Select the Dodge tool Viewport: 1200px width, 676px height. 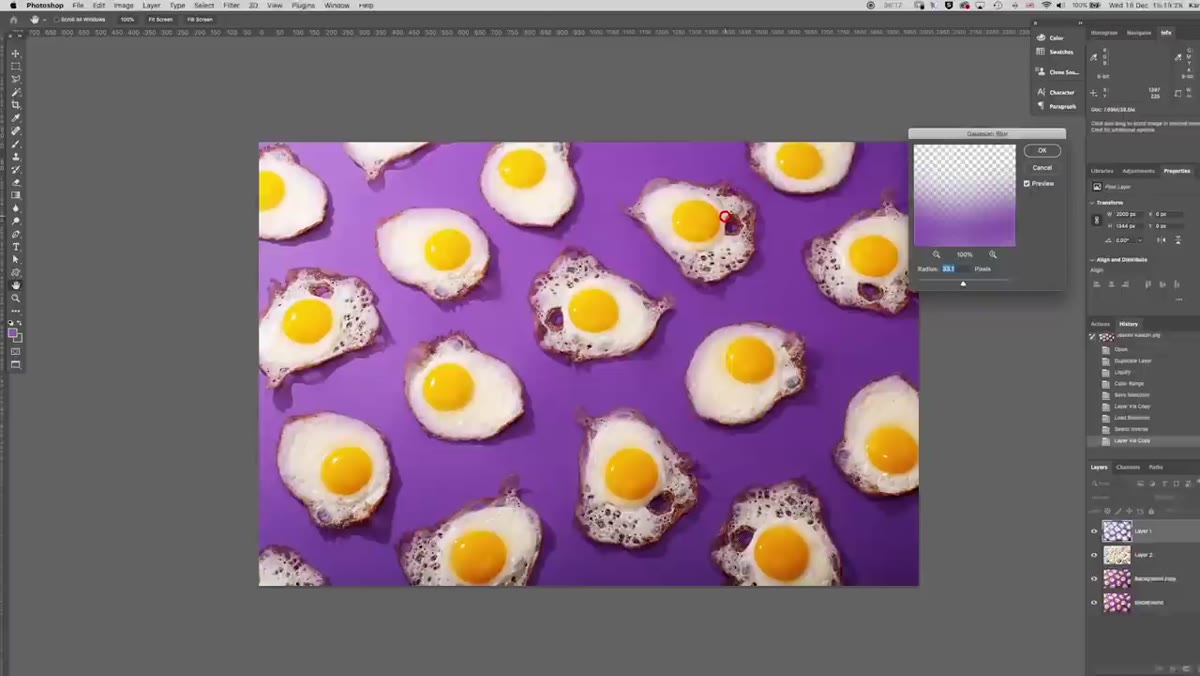15,221
